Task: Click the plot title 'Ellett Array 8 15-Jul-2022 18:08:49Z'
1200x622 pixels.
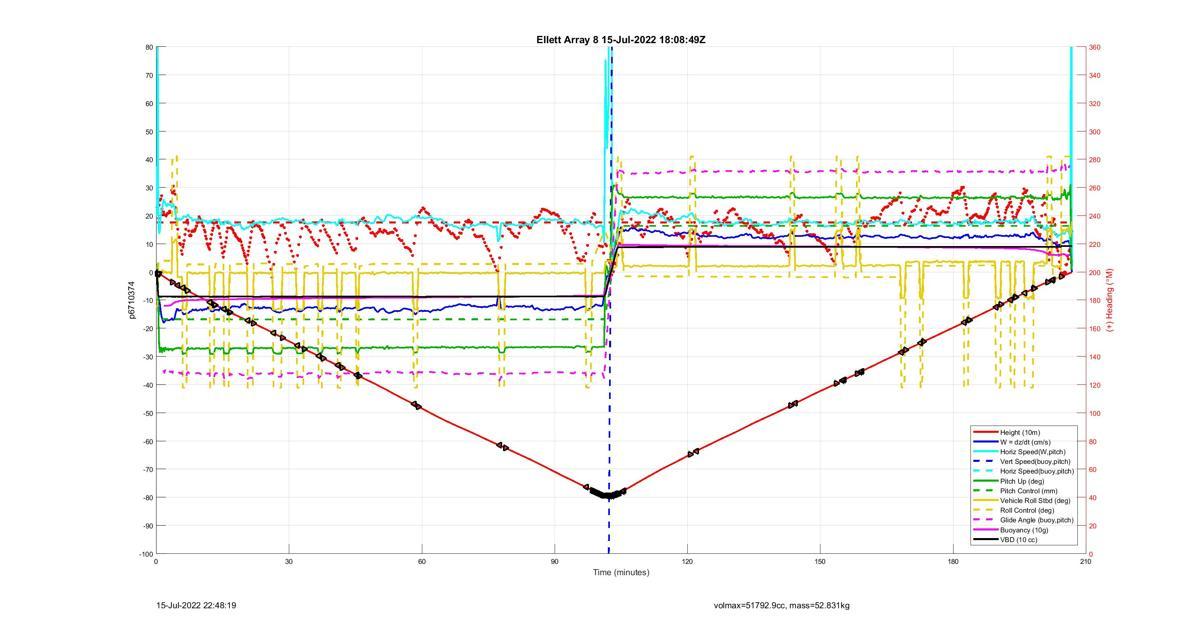Action: pos(621,40)
